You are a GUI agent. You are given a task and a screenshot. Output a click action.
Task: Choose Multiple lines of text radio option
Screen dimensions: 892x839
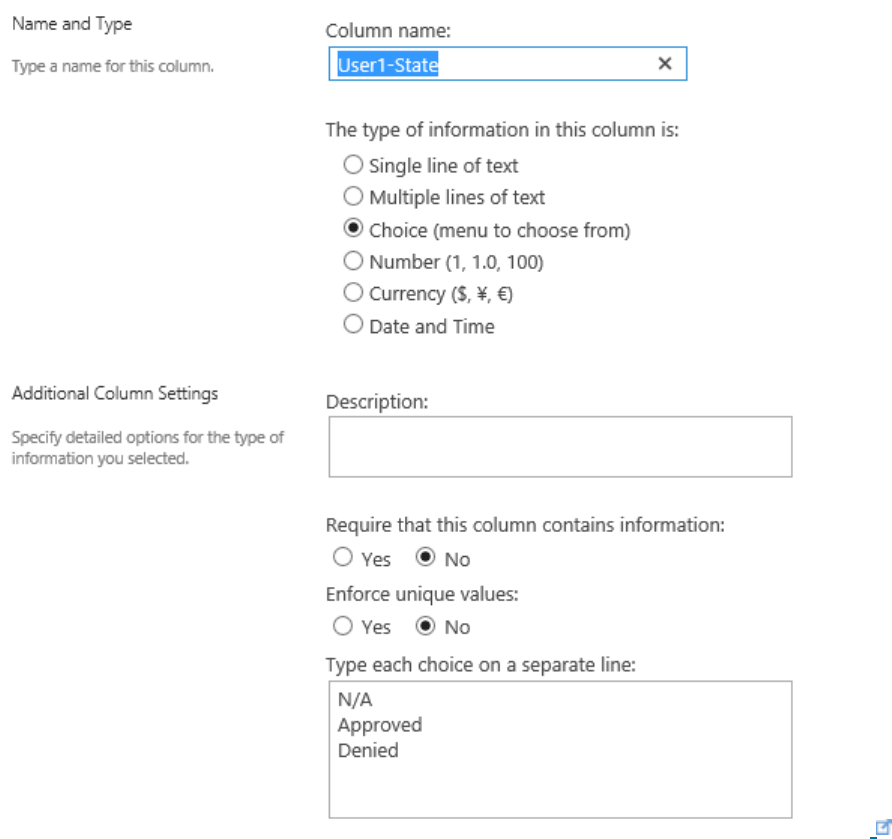point(351,197)
